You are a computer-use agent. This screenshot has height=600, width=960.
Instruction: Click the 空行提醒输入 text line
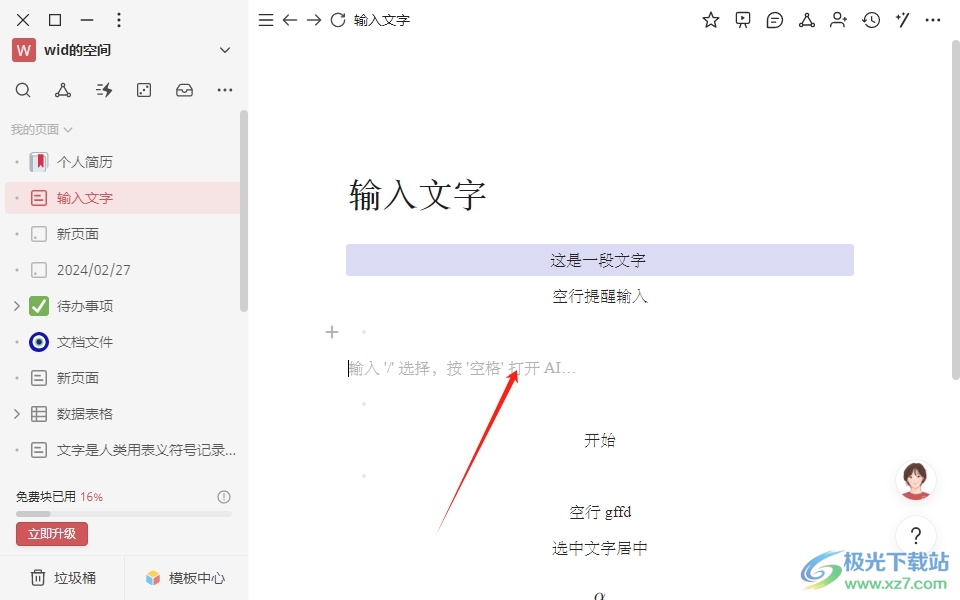point(599,296)
